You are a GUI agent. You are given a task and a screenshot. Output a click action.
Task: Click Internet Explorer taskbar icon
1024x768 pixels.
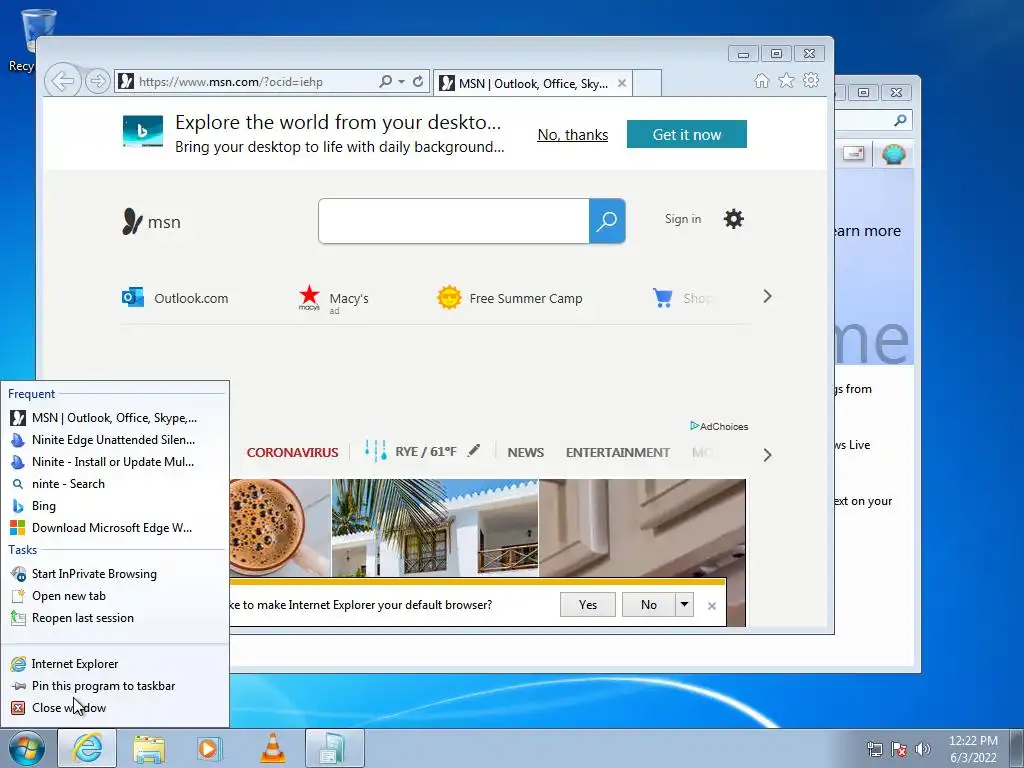coord(87,748)
